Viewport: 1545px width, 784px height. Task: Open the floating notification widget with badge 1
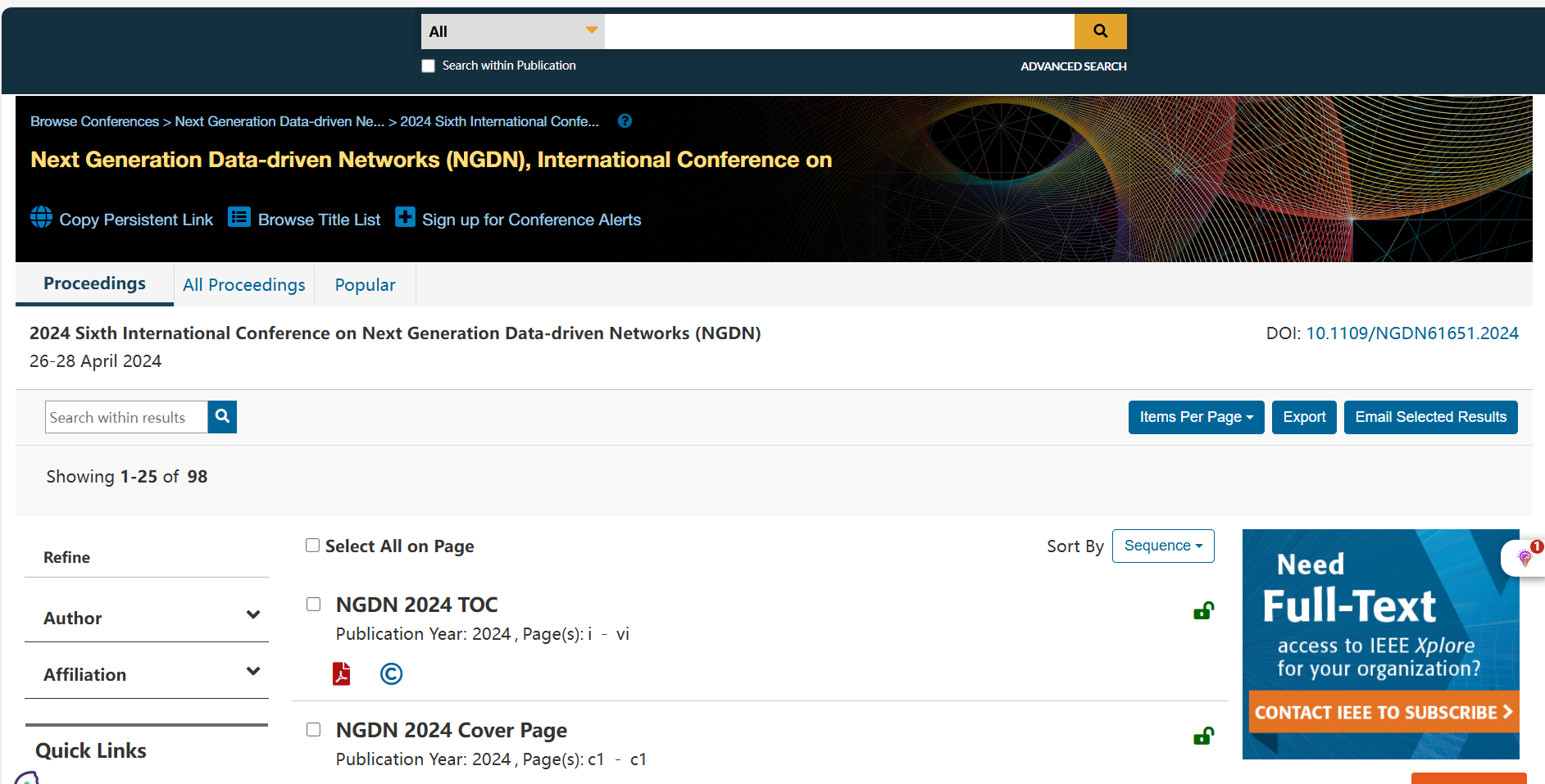(x=1525, y=558)
